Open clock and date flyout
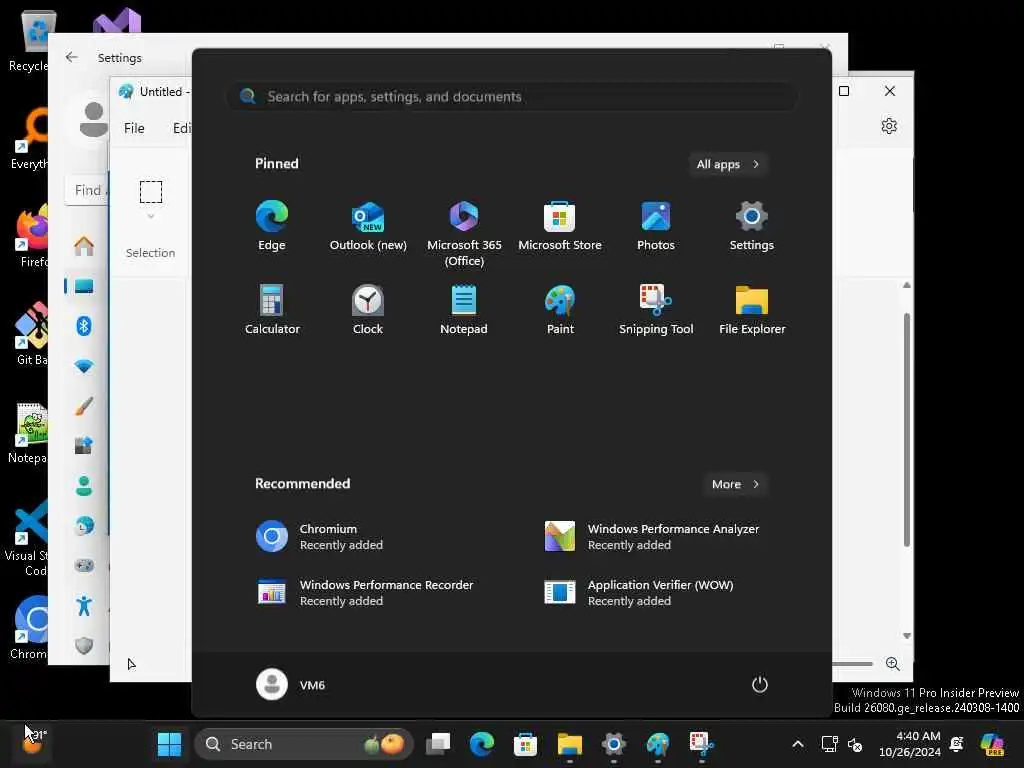The image size is (1024, 768). click(x=910, y=744)
